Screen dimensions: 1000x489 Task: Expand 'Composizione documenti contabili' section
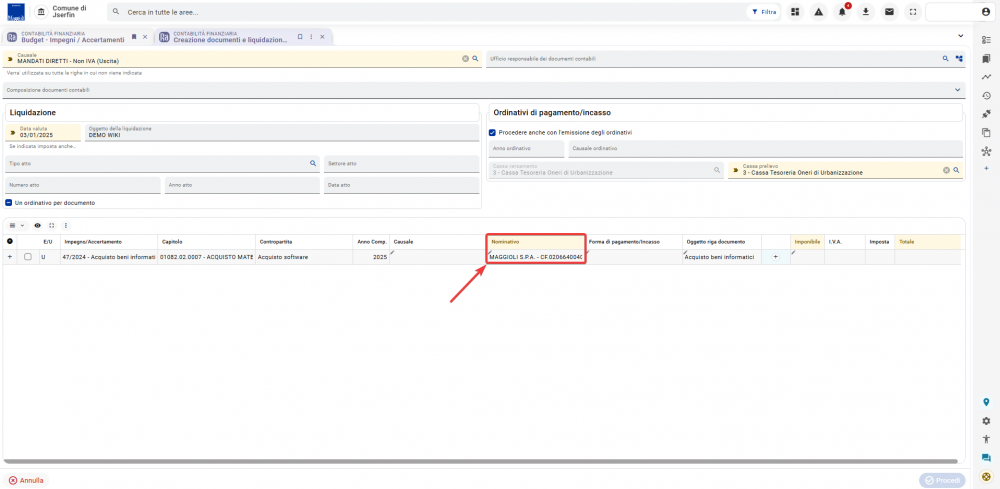pos(957,90)
